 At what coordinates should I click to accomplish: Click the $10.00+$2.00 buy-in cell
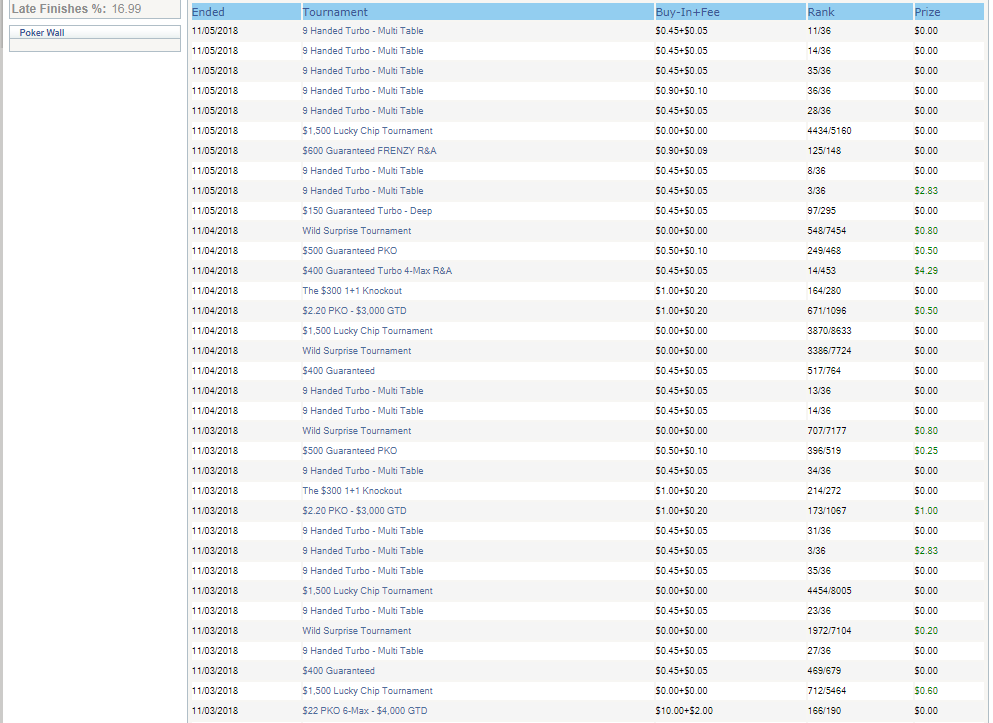pos(684,711)
